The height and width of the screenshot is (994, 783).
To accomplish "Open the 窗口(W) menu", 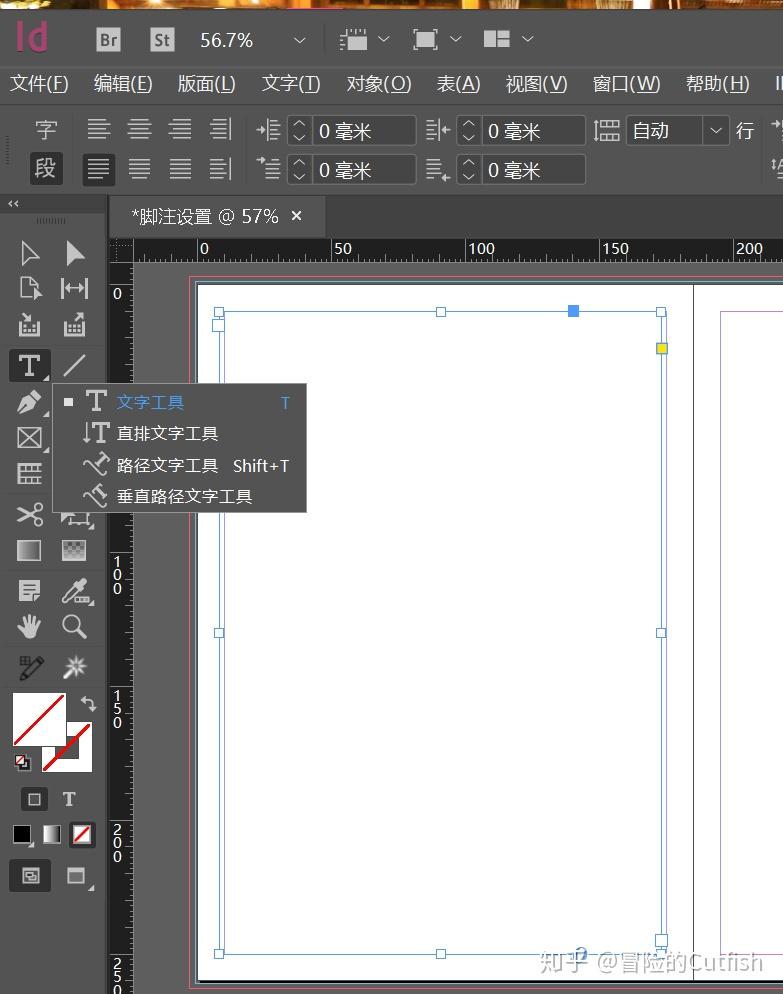I will 626,83.
